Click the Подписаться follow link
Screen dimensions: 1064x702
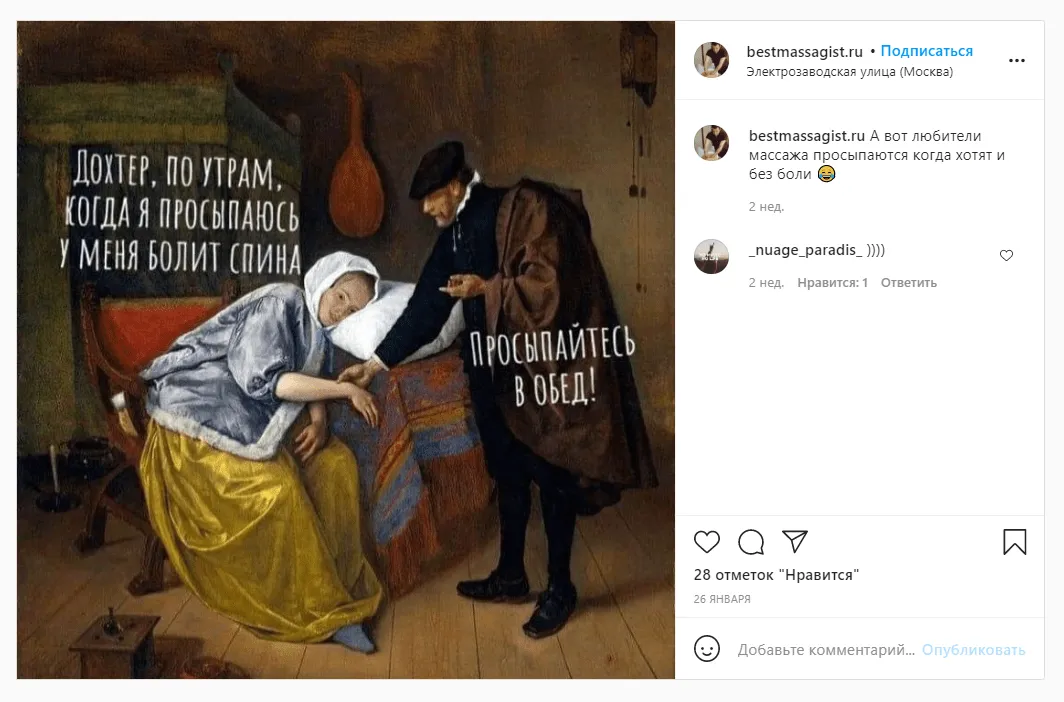[926, 52]
